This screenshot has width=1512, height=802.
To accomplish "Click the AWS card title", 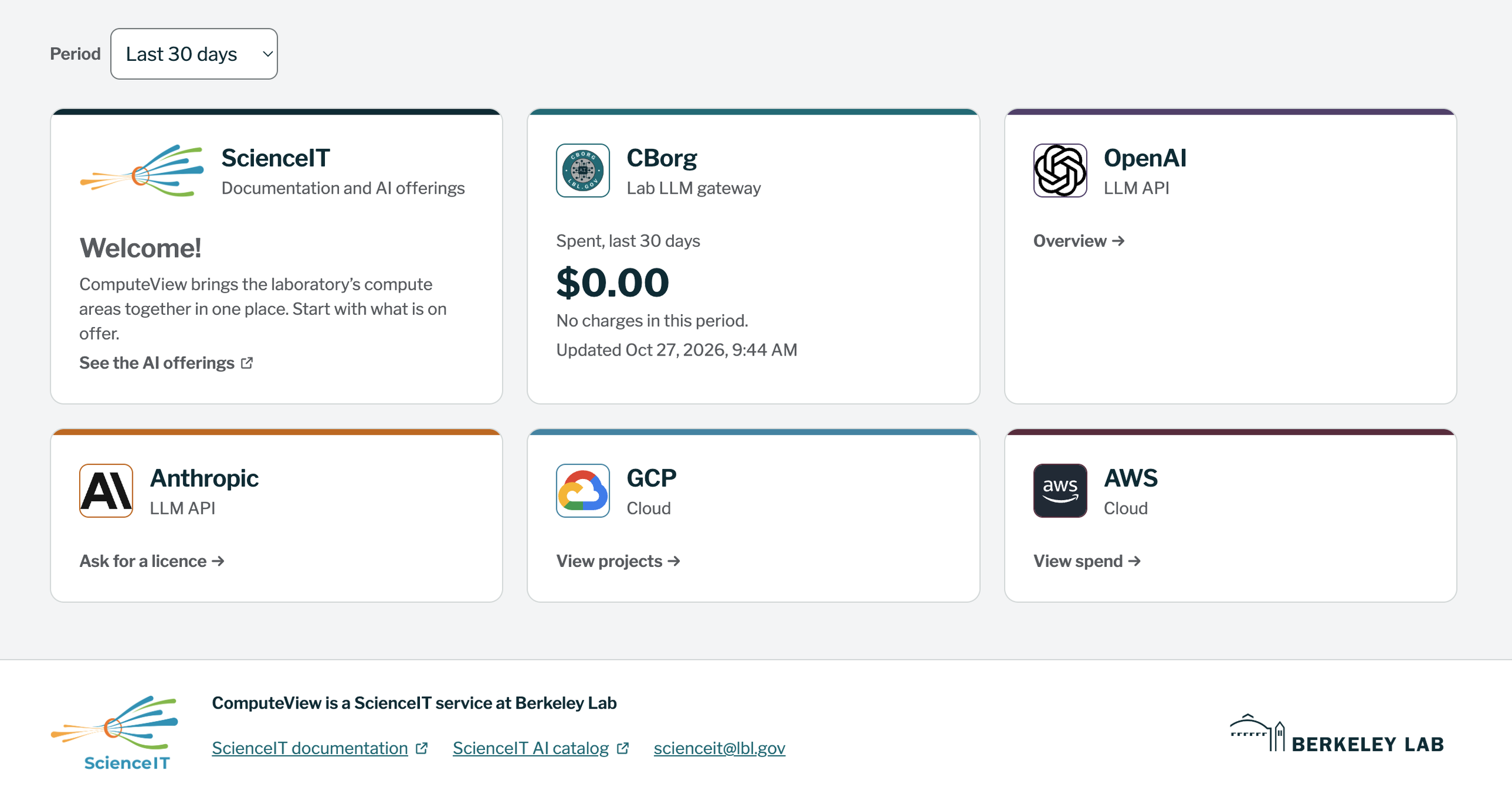I will coord(1130,478).
